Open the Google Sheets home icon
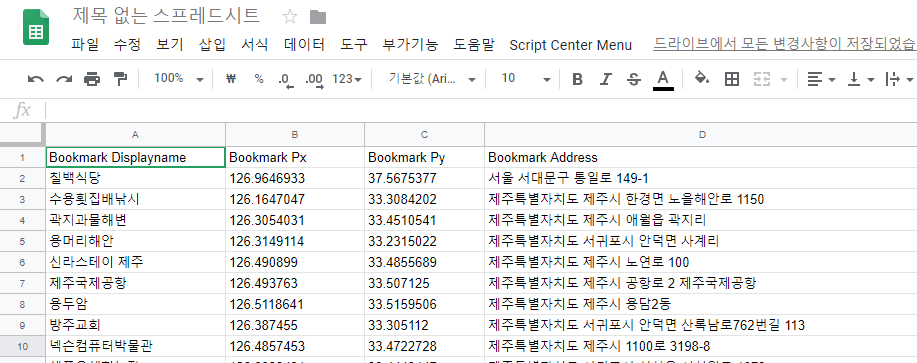 tap(36, 27)
